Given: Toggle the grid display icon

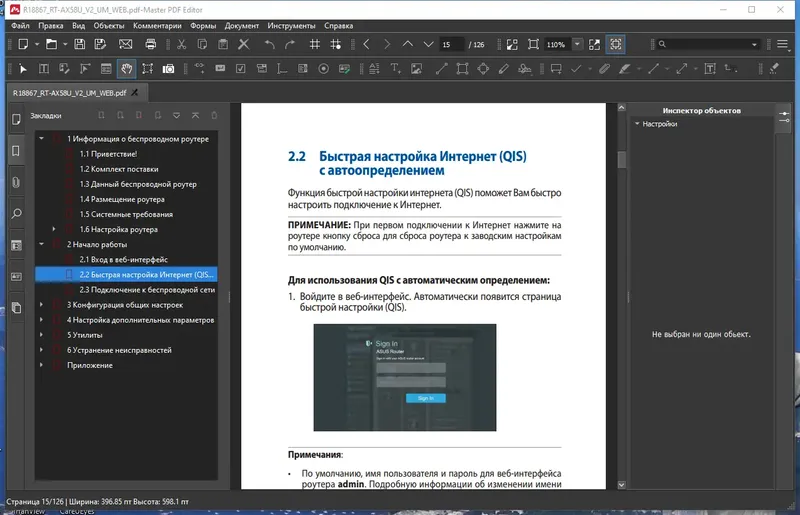Looking at the screenshot, I should [x=314, y=44].
